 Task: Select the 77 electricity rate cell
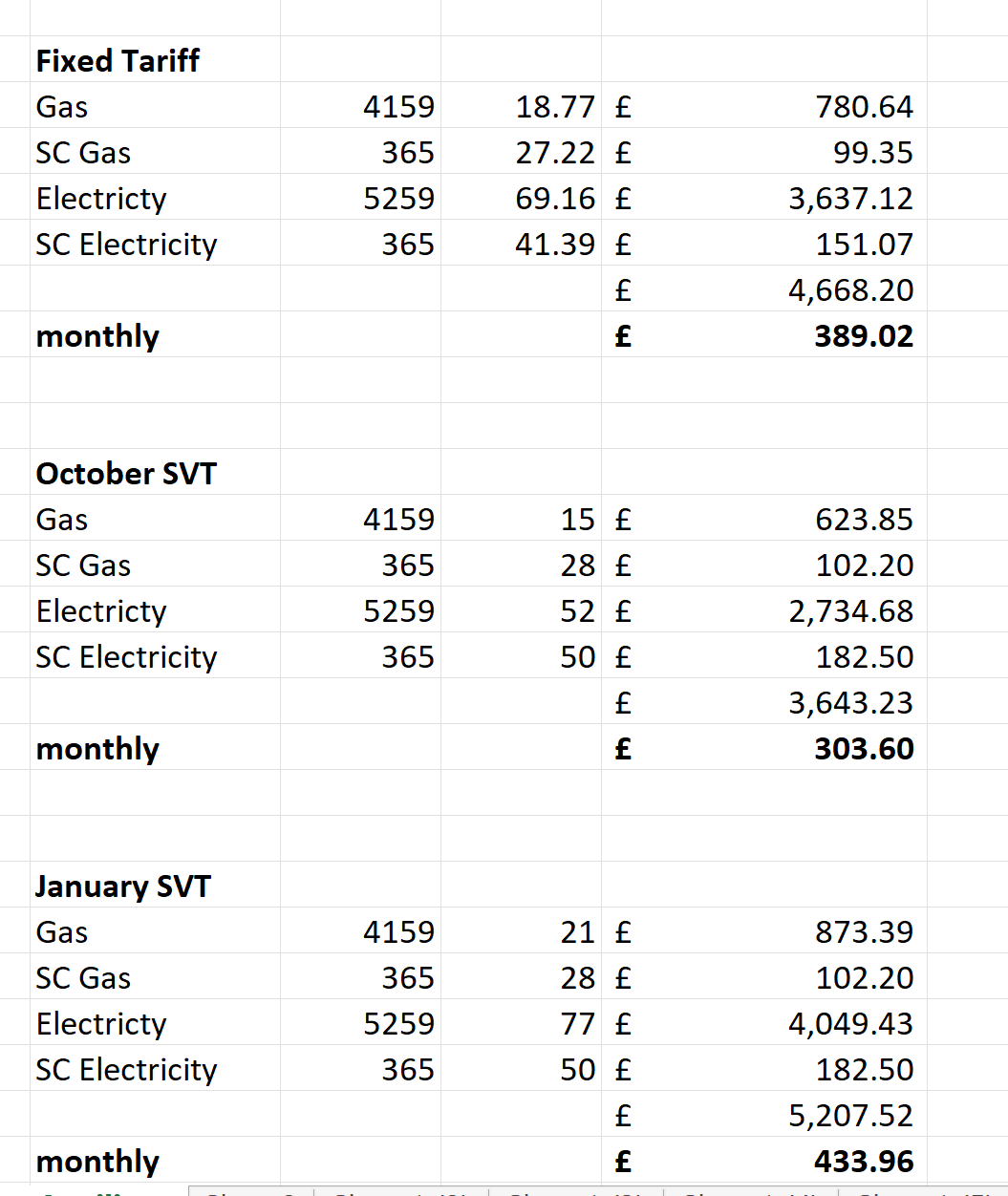point(577,1024)
